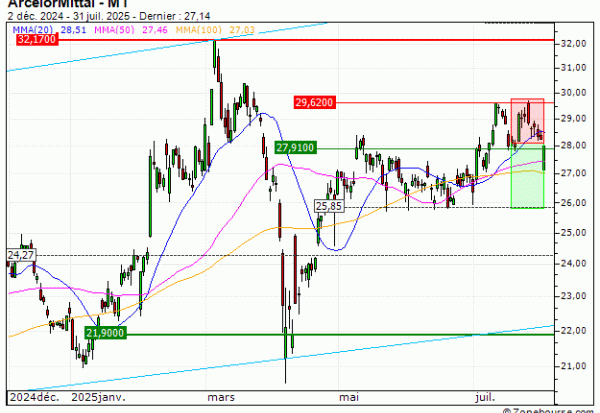Click the 27,00 price axis tick
Image resolution: width=600 pixels, height=413 pixels.
(x=573, y=173)
